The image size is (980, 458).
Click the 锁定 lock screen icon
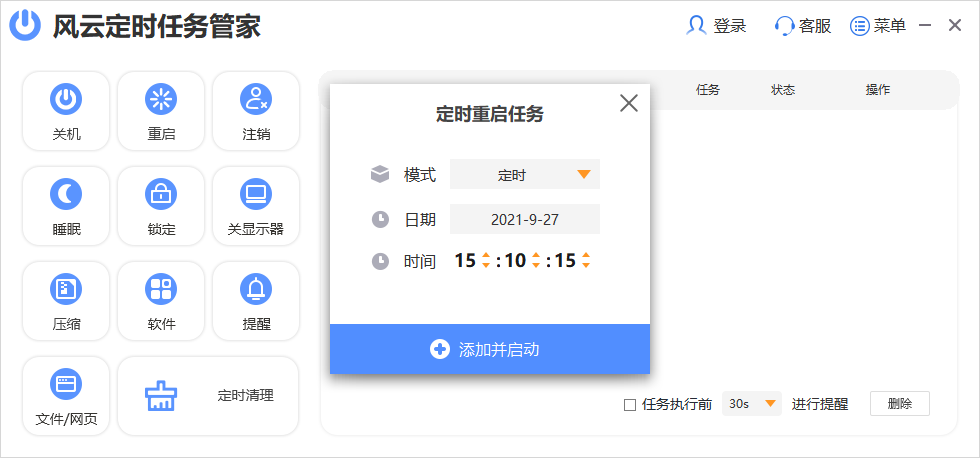pos(161,194)
